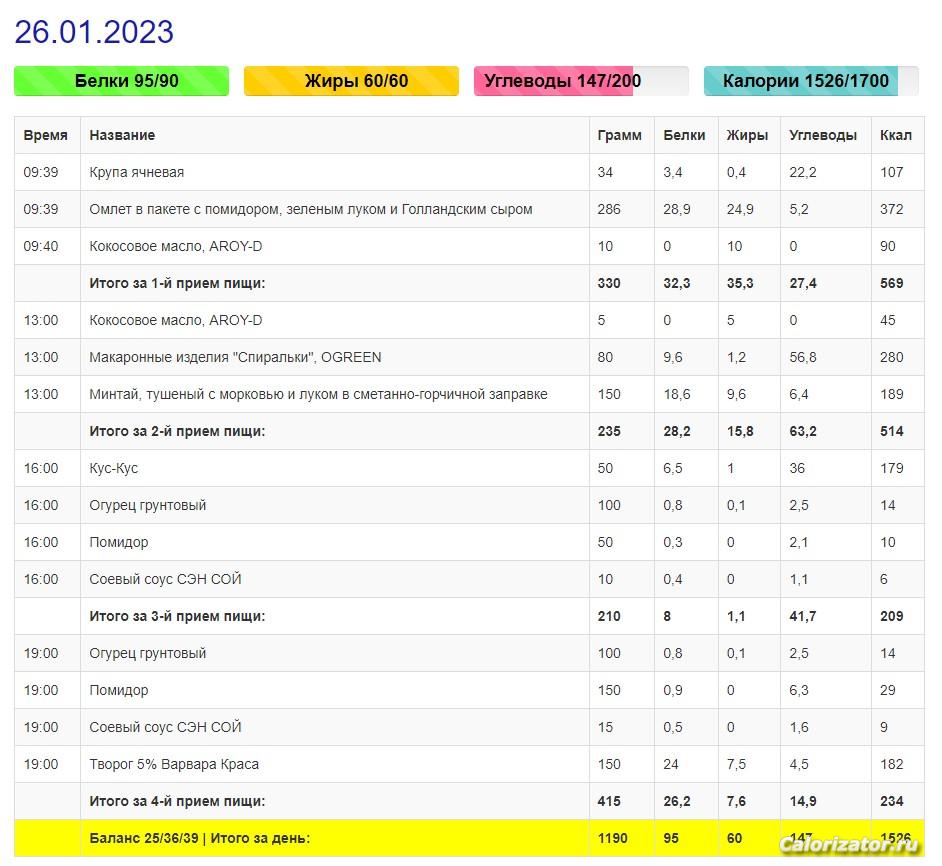942x866 pixels.
Task: Click calorie value 372 in the omelet row
Action: pos(892,209)
